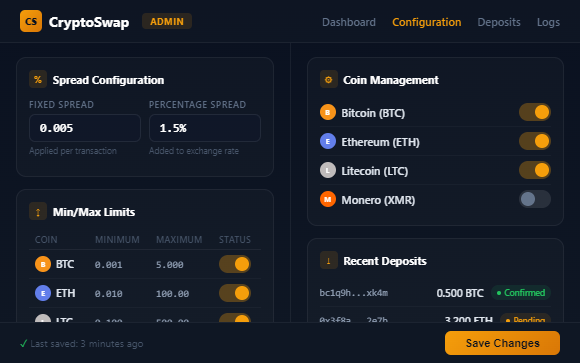Click ETH maximum value 100.00
This screenshot has height=363, width=580.
(x=172, y=293)
